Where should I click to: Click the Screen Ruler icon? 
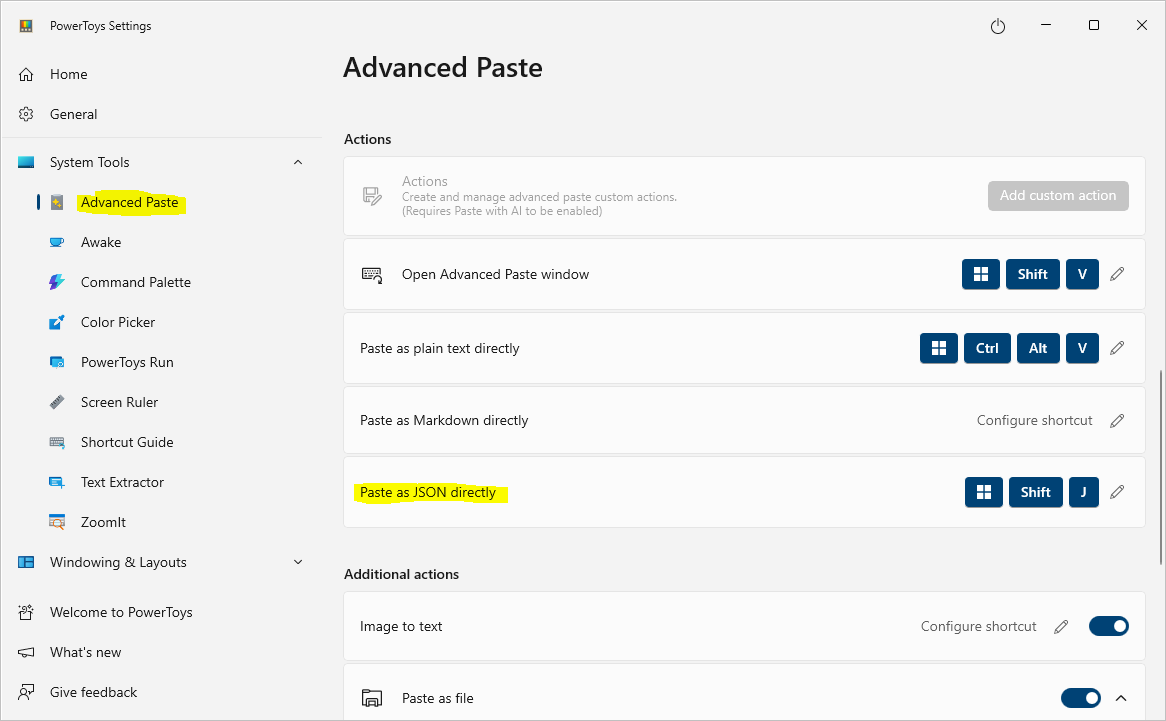click(x=57, y=402)
